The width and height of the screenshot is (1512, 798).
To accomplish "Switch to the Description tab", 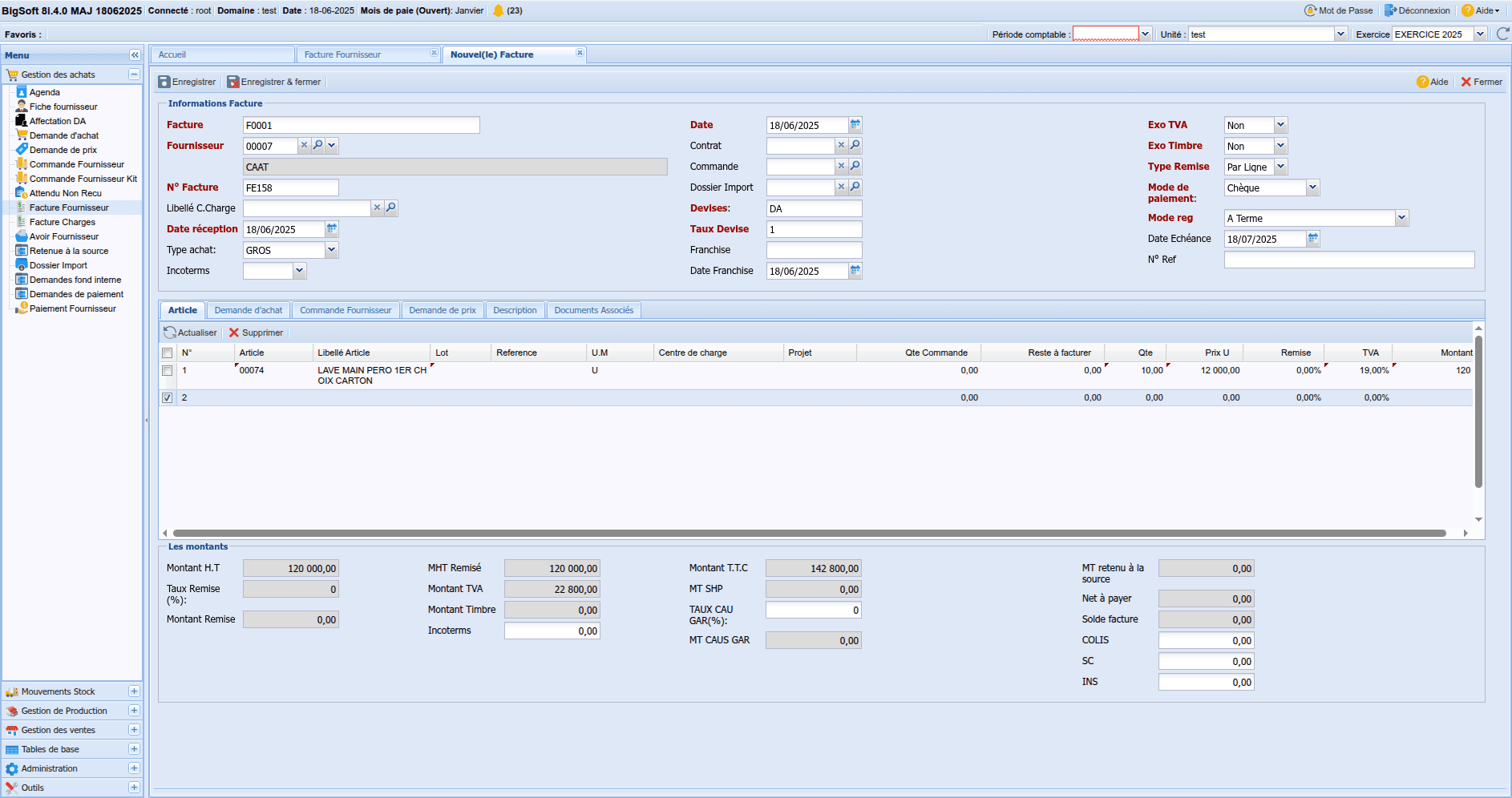I will tap(515, 310).
